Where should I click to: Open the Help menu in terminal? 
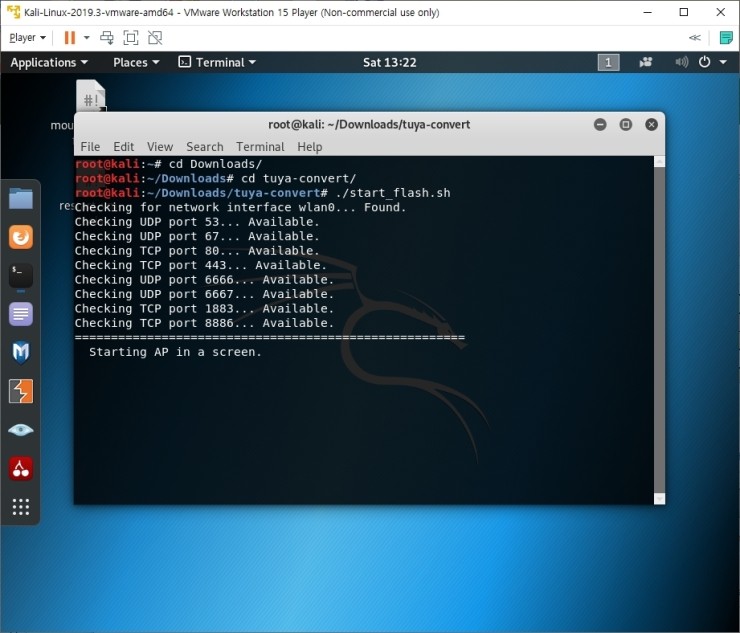(310, 147)
